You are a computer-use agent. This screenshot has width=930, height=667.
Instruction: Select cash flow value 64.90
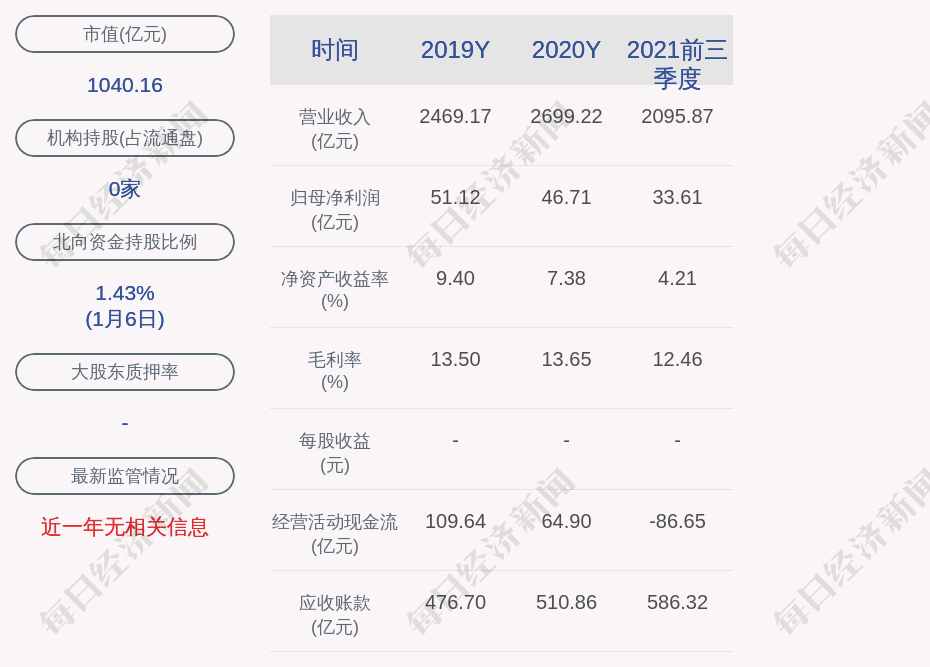pyautogui.click(x=566, y=522)
